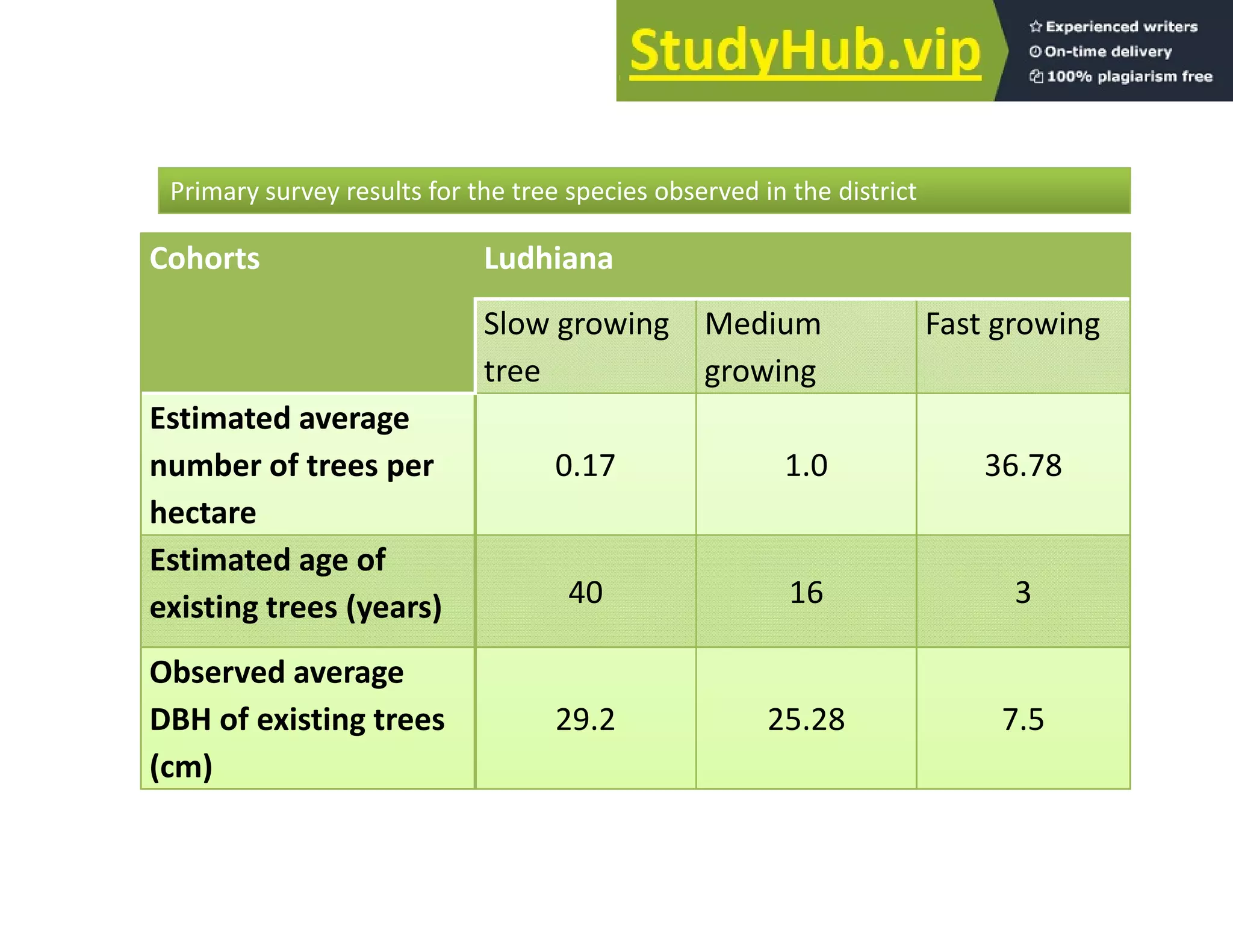
Task: Click the Primary survey results title bar
Action: pos(644,191)
